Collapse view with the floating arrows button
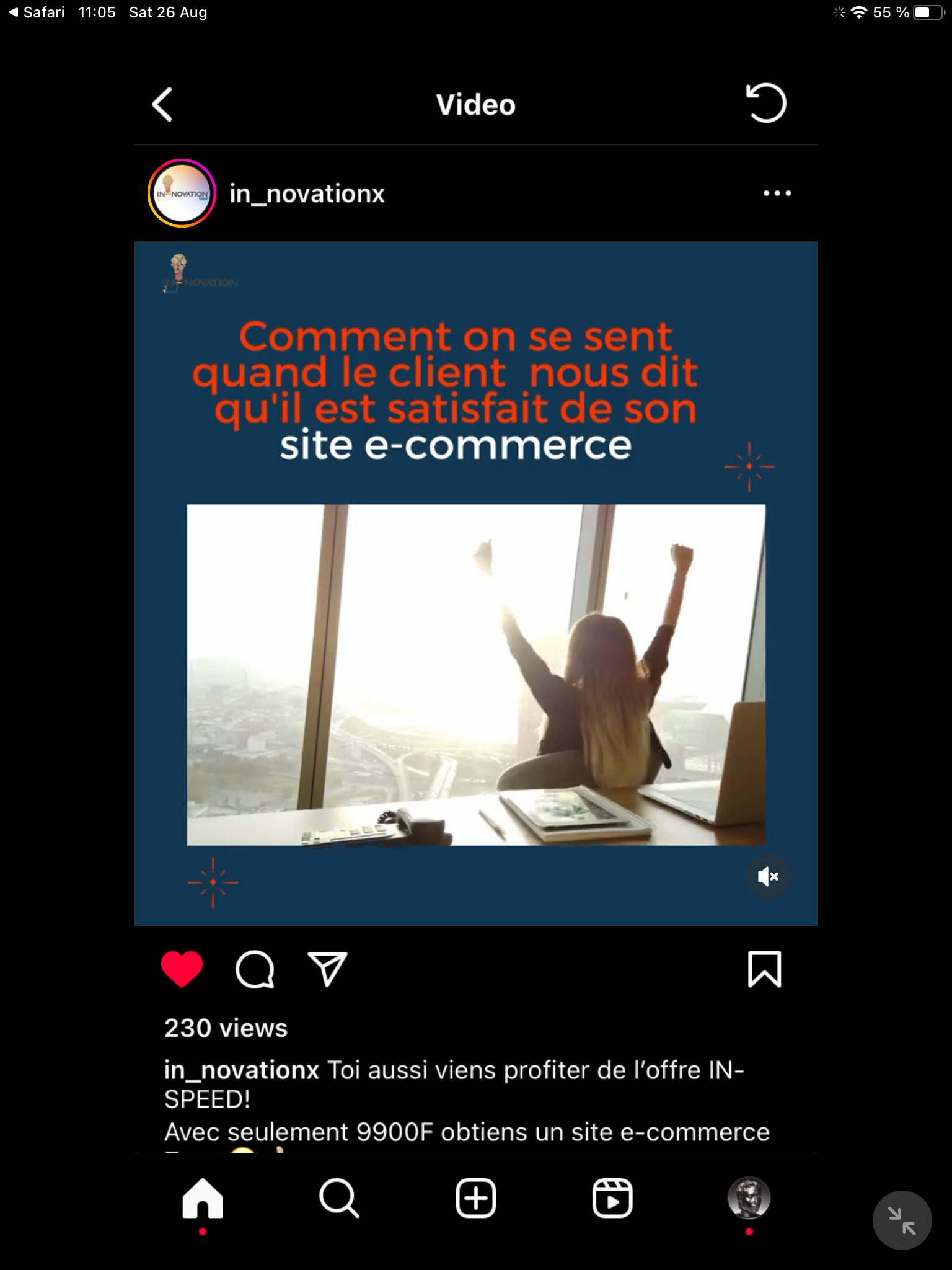The height and width of the screenshot is (1270, 952). click(x=902, y=1220)
